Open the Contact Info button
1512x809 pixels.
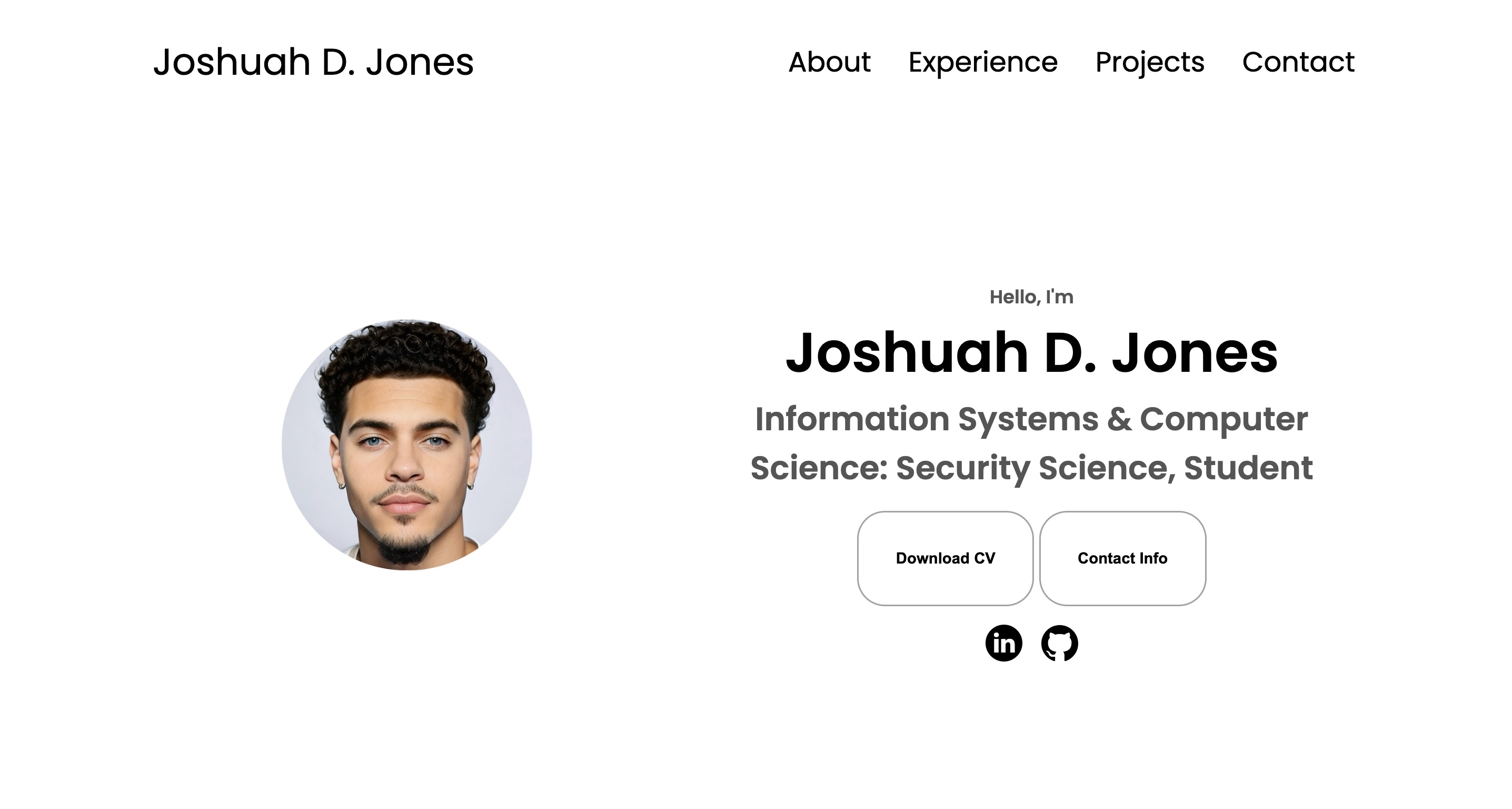click(1122, 558)
